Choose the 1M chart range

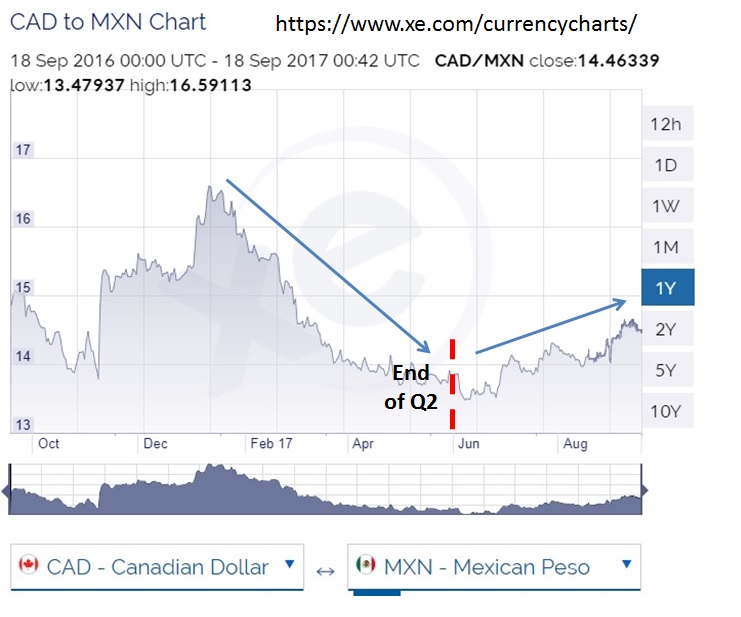click(x=666, y=247)
